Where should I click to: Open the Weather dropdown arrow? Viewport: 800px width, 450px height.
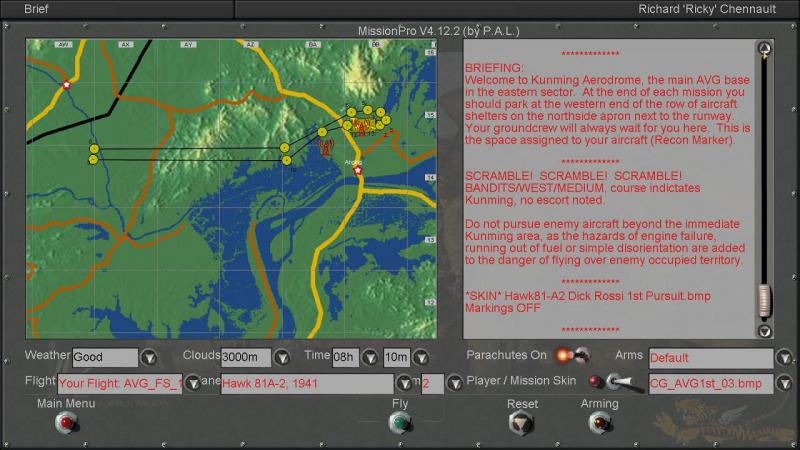pos(149,357)
